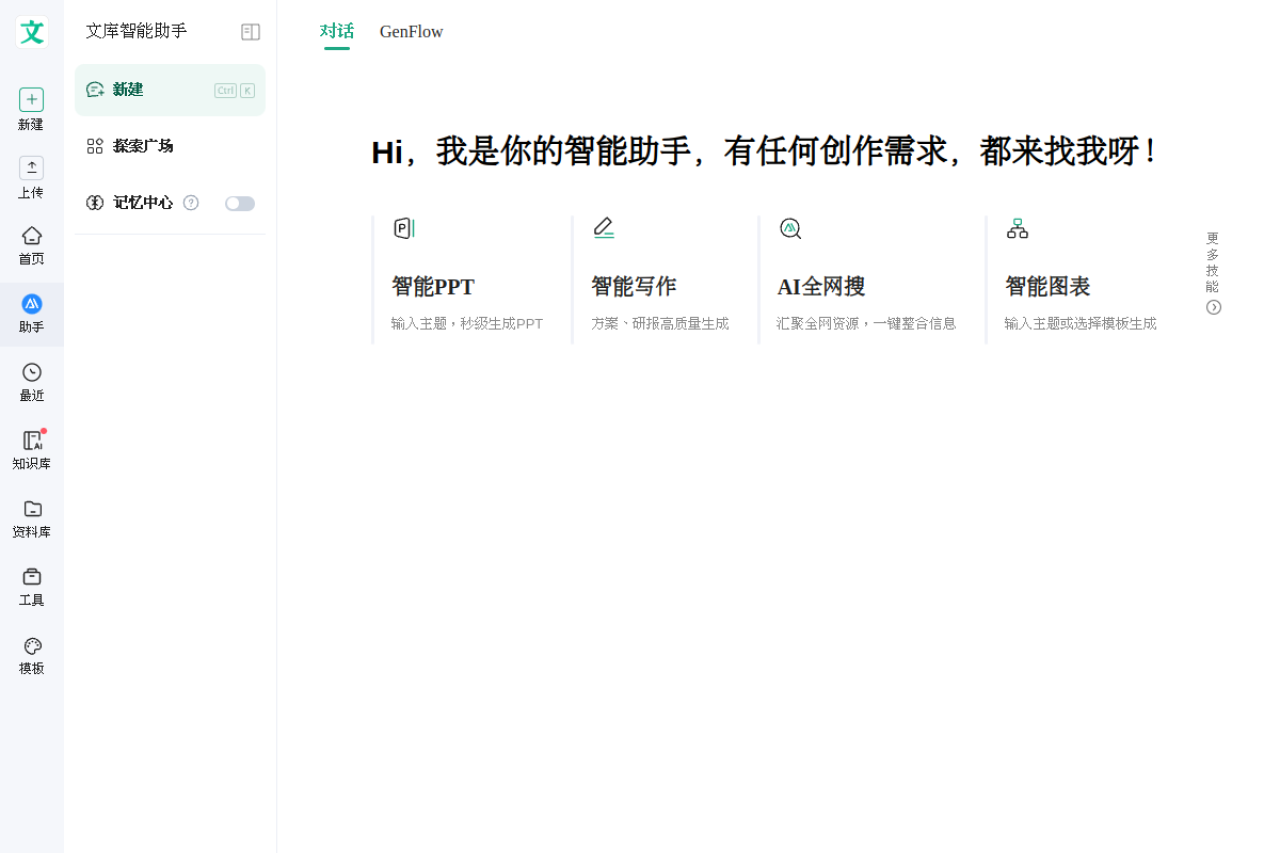The image size is (1280, 853).
Task: Enable the 记忆中心 switch
Action: coord(239,203)
